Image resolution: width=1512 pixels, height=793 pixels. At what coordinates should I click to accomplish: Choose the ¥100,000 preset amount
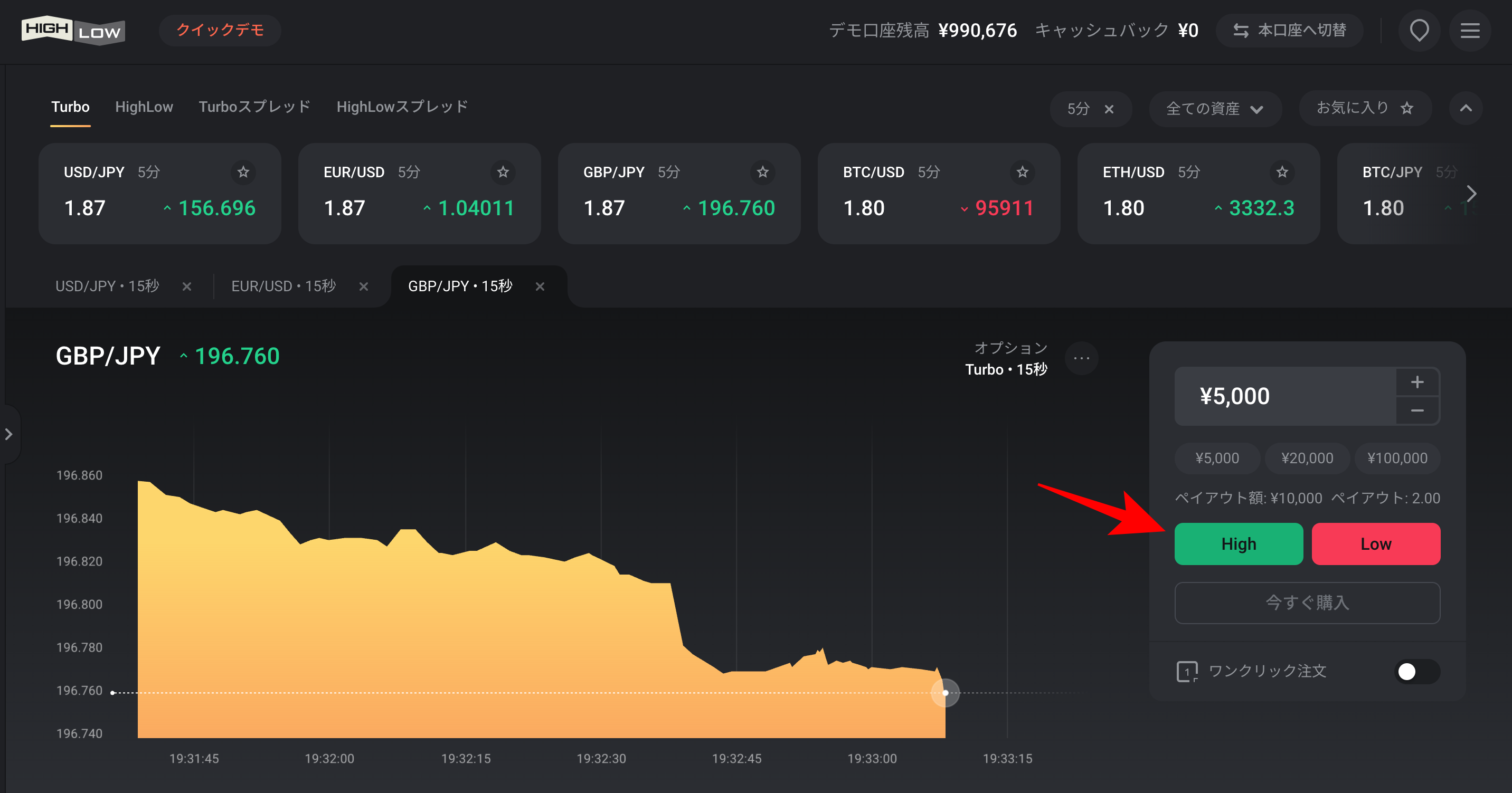(x=1397, y=457)
